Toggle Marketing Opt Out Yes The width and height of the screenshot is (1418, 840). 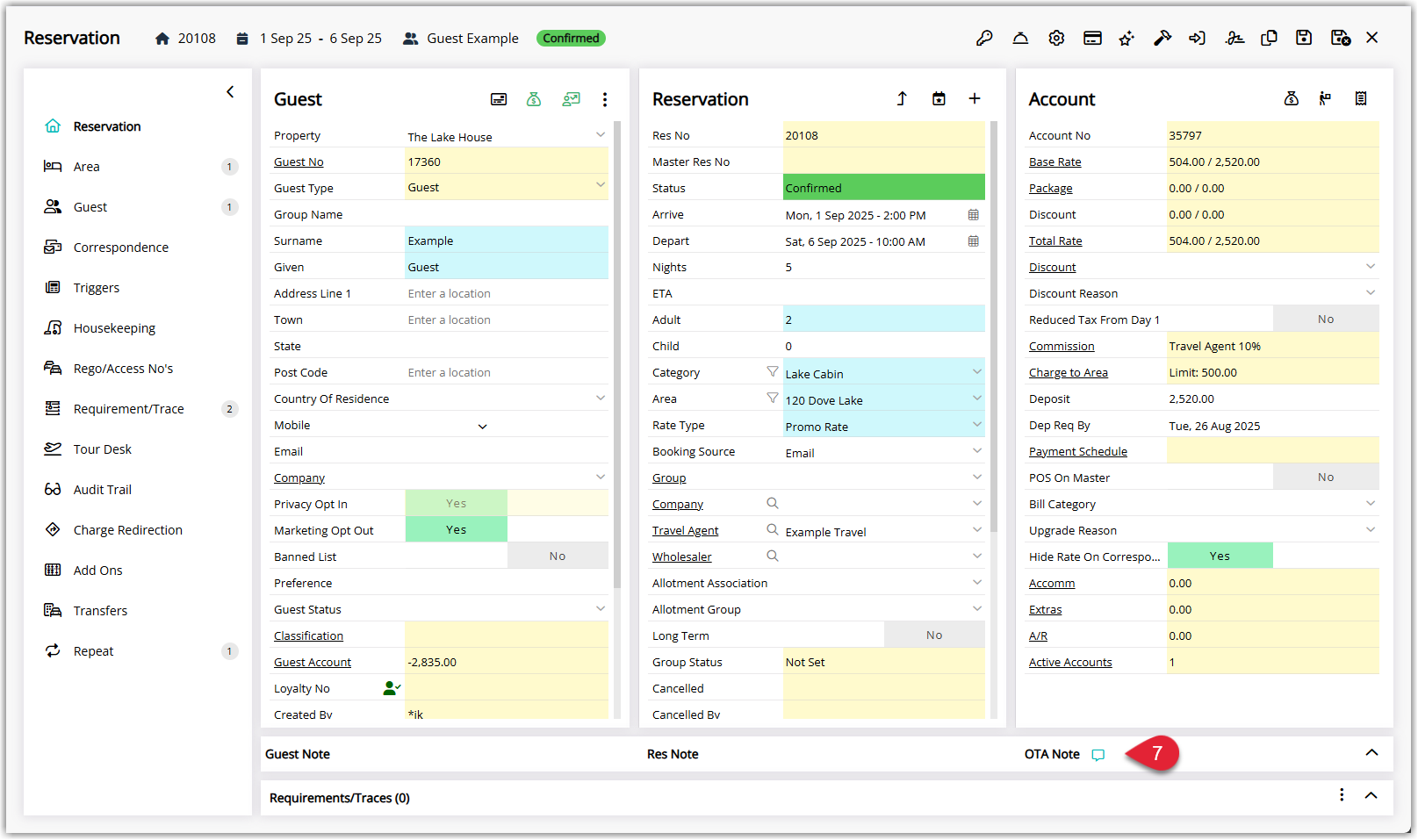(x=456, y=529)
